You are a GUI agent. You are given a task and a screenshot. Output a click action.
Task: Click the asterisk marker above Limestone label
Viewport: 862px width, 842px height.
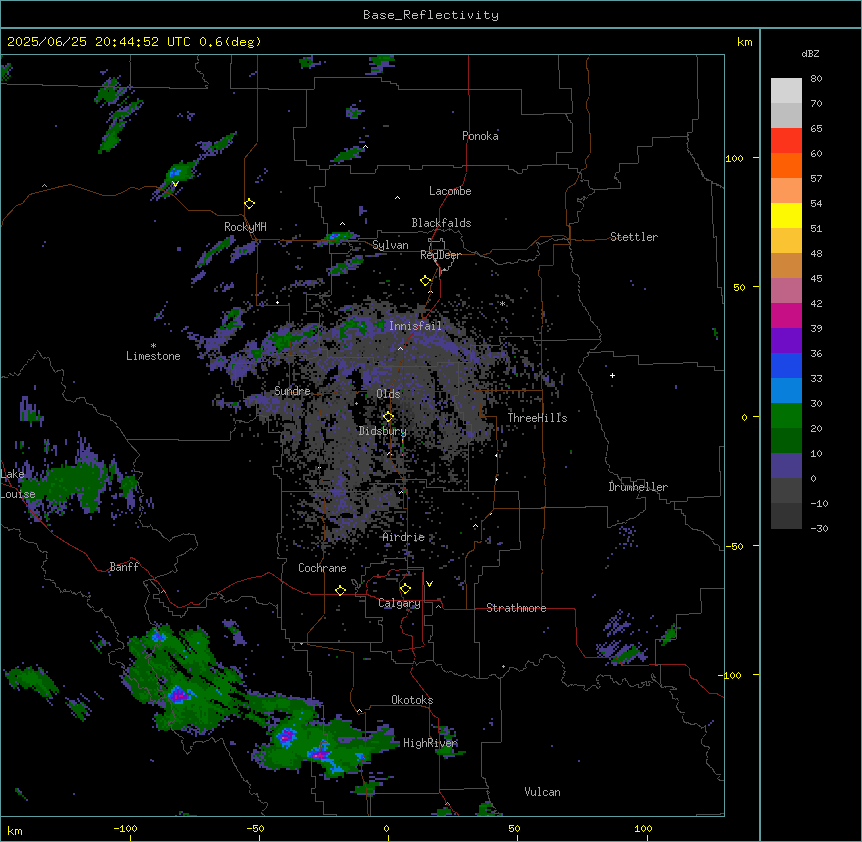(153, 346)
